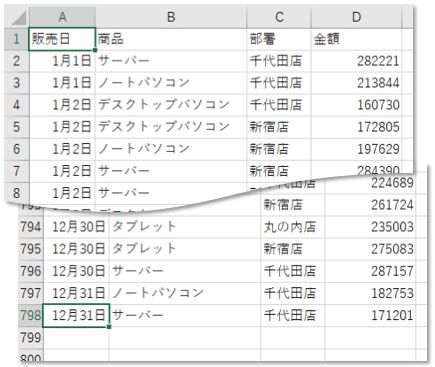Viewport: 435px width, 367px height.
Task: Select column A header
Action: (62, 17)
